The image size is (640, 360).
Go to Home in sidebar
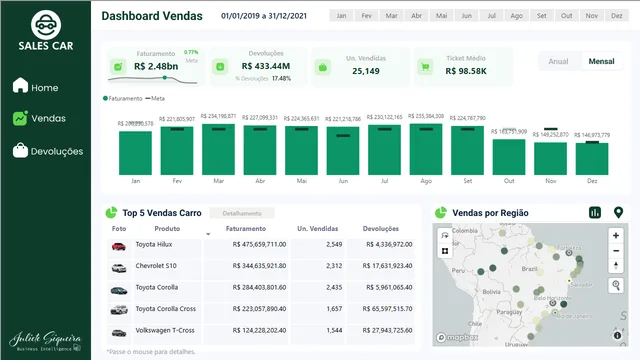coord(44,88)
